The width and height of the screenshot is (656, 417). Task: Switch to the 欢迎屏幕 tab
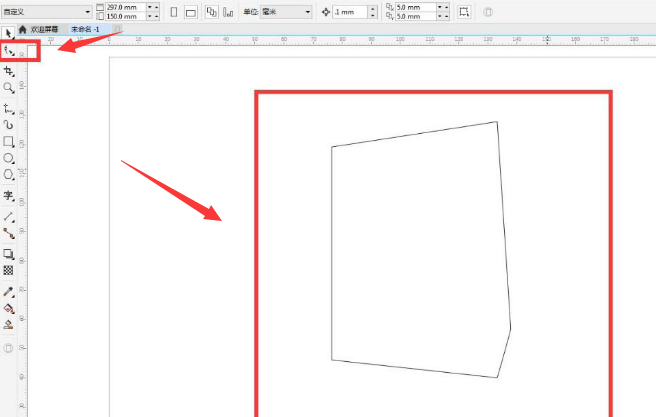(44, 29)
